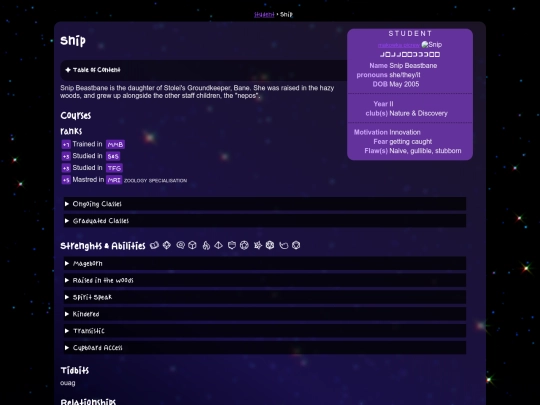Click the Snip page title
Viewport: 540px width, 405px height.
click(x=73, y=41)
